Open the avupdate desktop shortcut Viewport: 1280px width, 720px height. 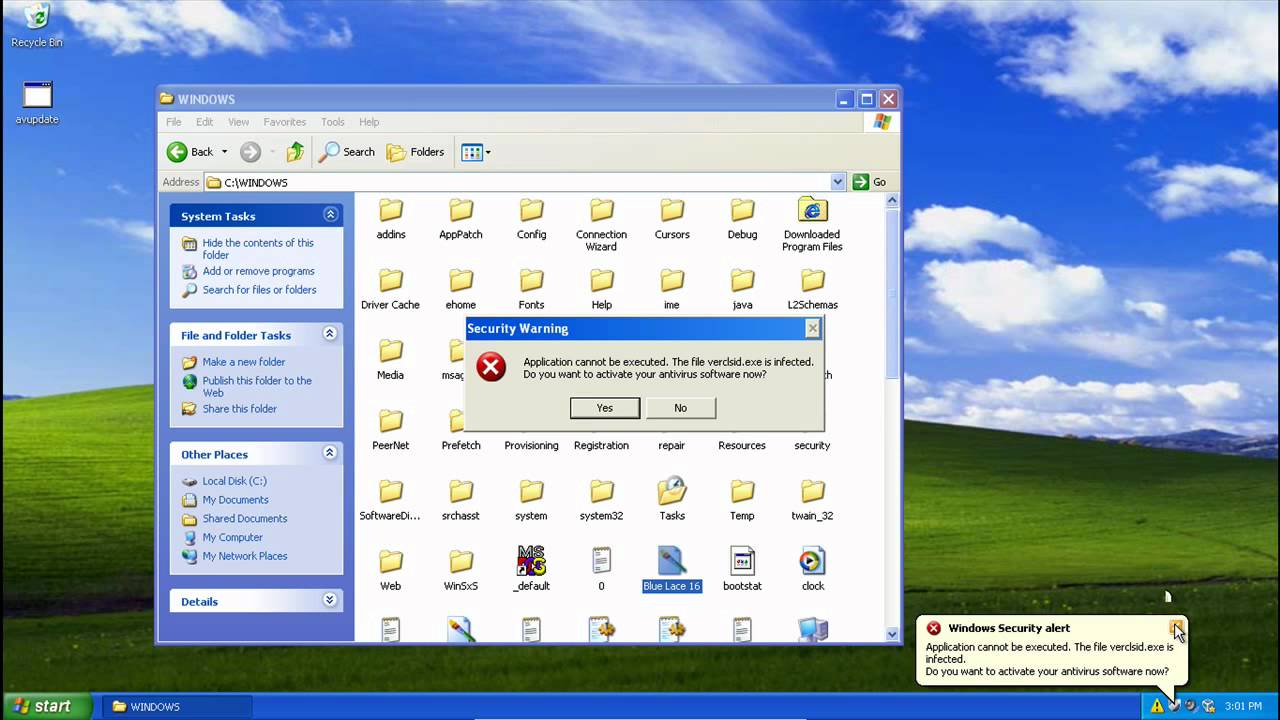[x=37, y=103]
